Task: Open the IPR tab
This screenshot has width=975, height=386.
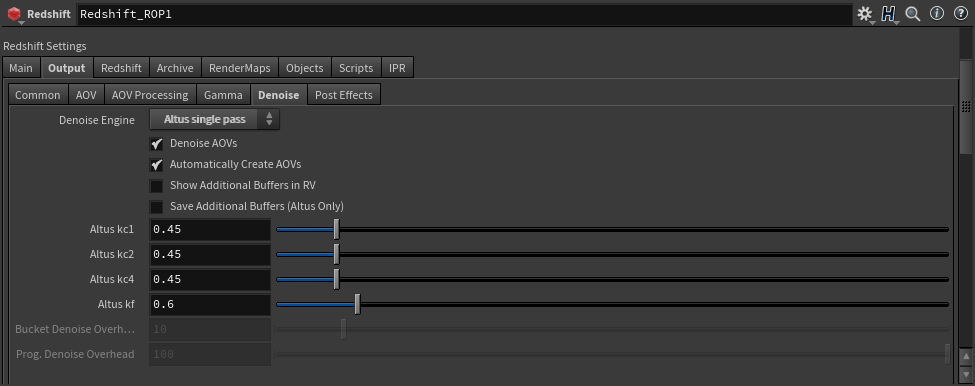Action: tap(397, 68)
